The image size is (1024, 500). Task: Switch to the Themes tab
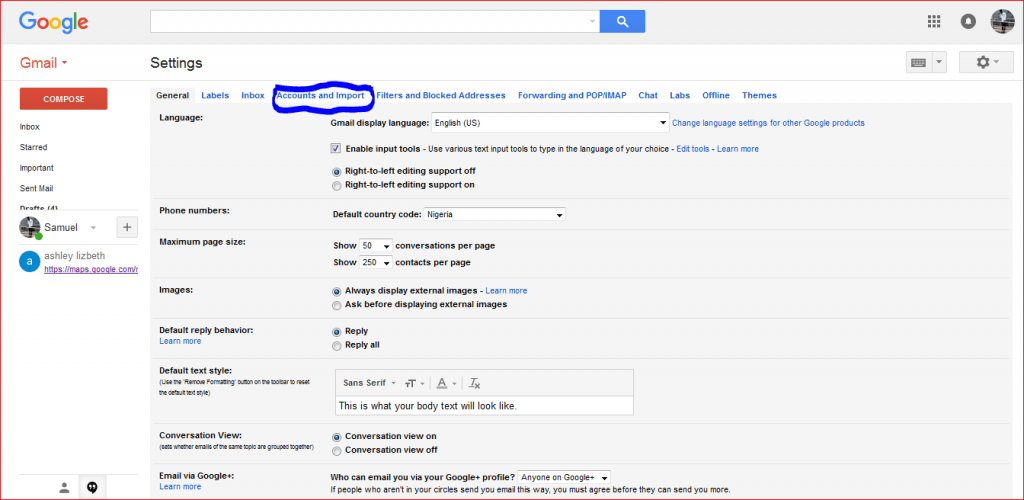[x=760, y=95]
